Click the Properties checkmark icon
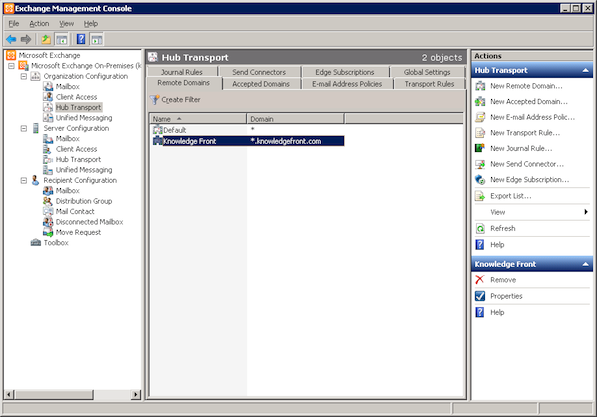The height and width of the screenshot is (417, 597). 480,296
